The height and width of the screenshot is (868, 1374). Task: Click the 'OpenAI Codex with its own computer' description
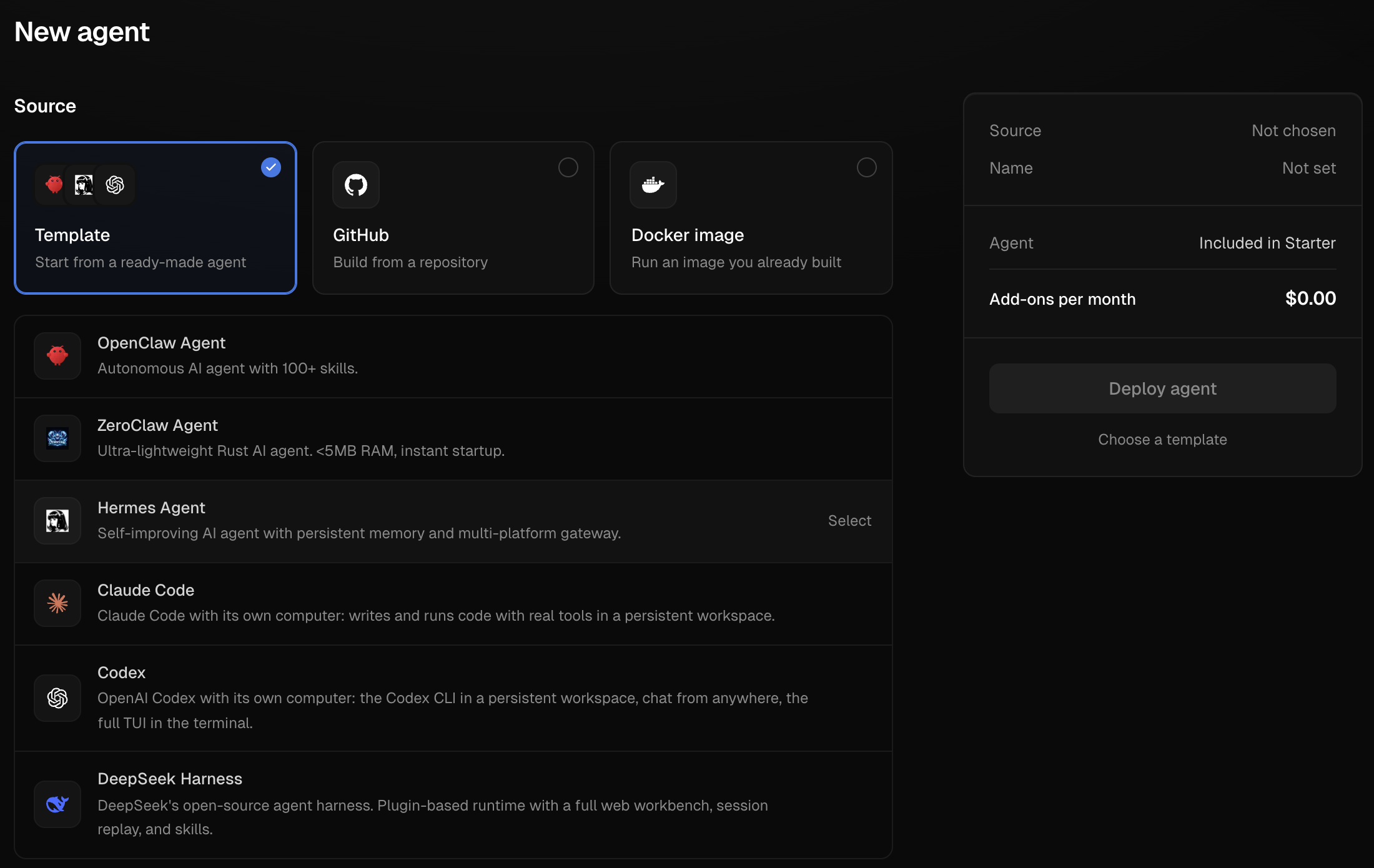pos(453,711)
